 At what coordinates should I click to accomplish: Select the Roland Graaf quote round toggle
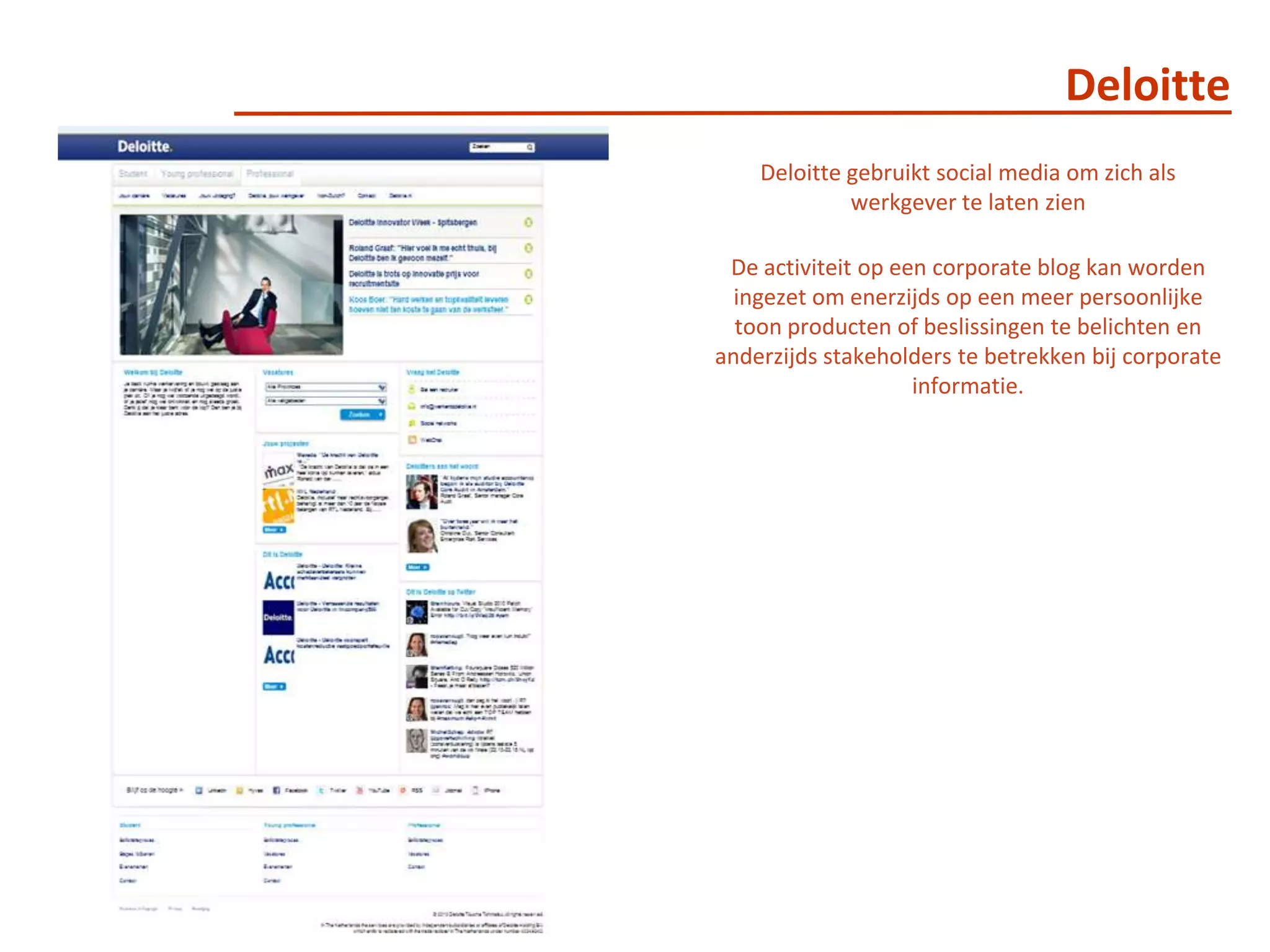[528, 249]
